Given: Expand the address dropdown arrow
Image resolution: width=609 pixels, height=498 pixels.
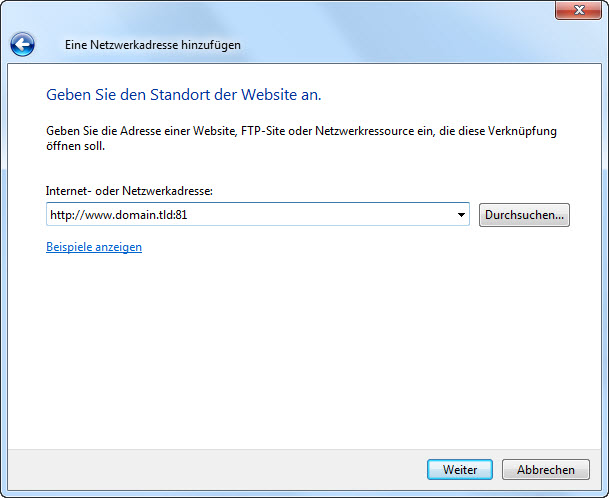Looking at the screenshot, I should pyautogui.click(x=461, y=214).
